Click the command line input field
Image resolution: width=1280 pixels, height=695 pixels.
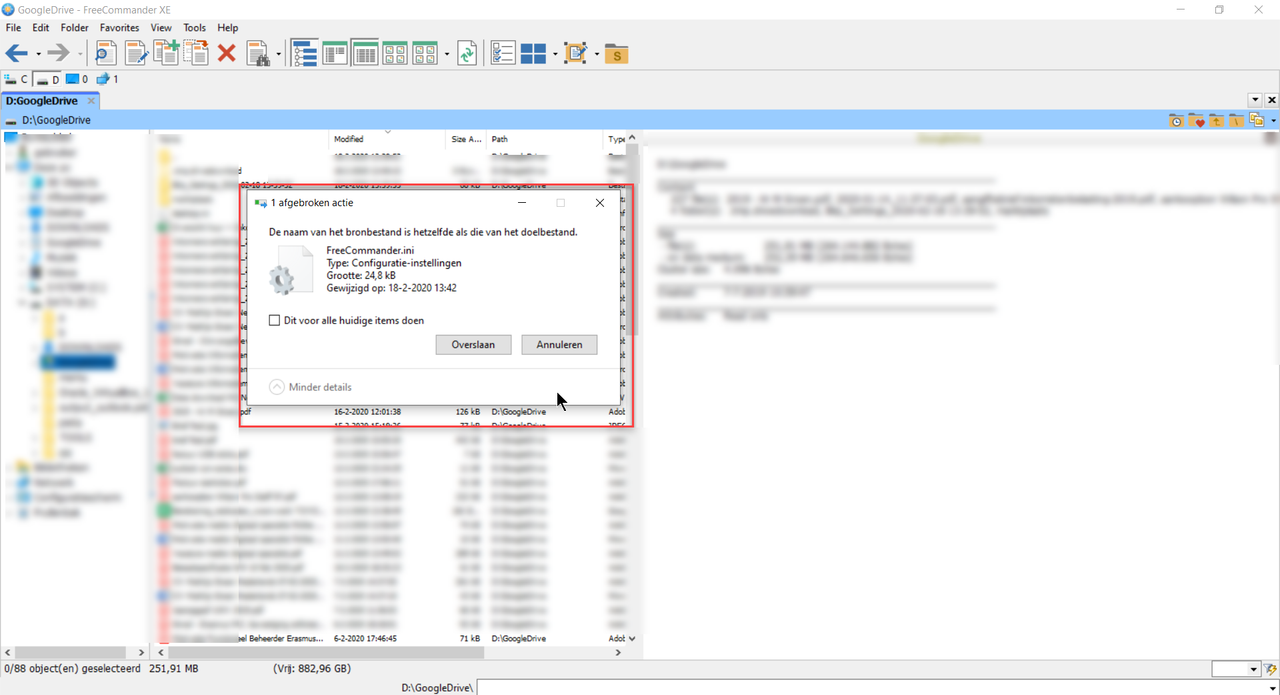coord(878,687)
